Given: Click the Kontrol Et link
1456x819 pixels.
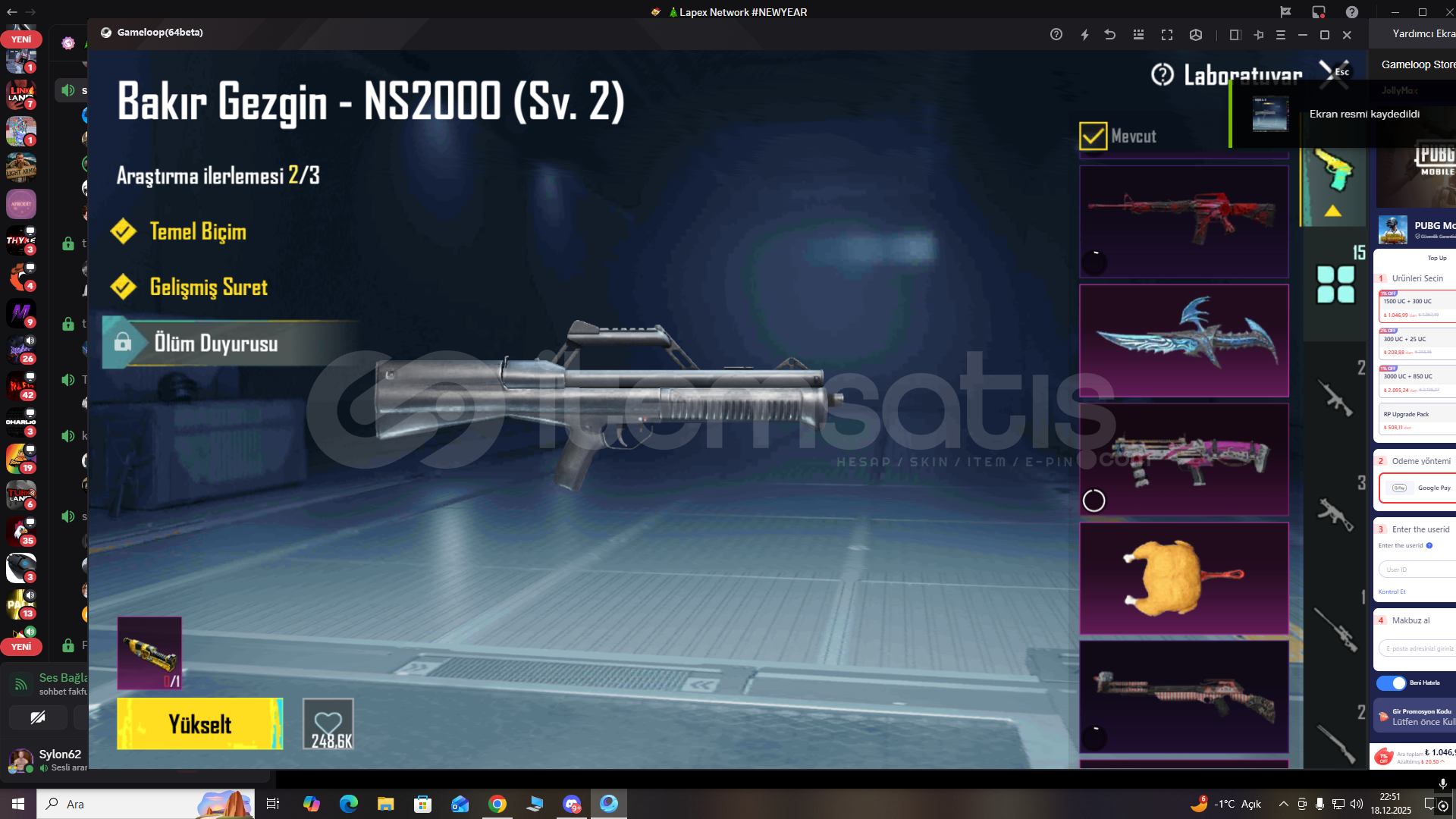Looking at the screenshot, I should pos(1392,591).
